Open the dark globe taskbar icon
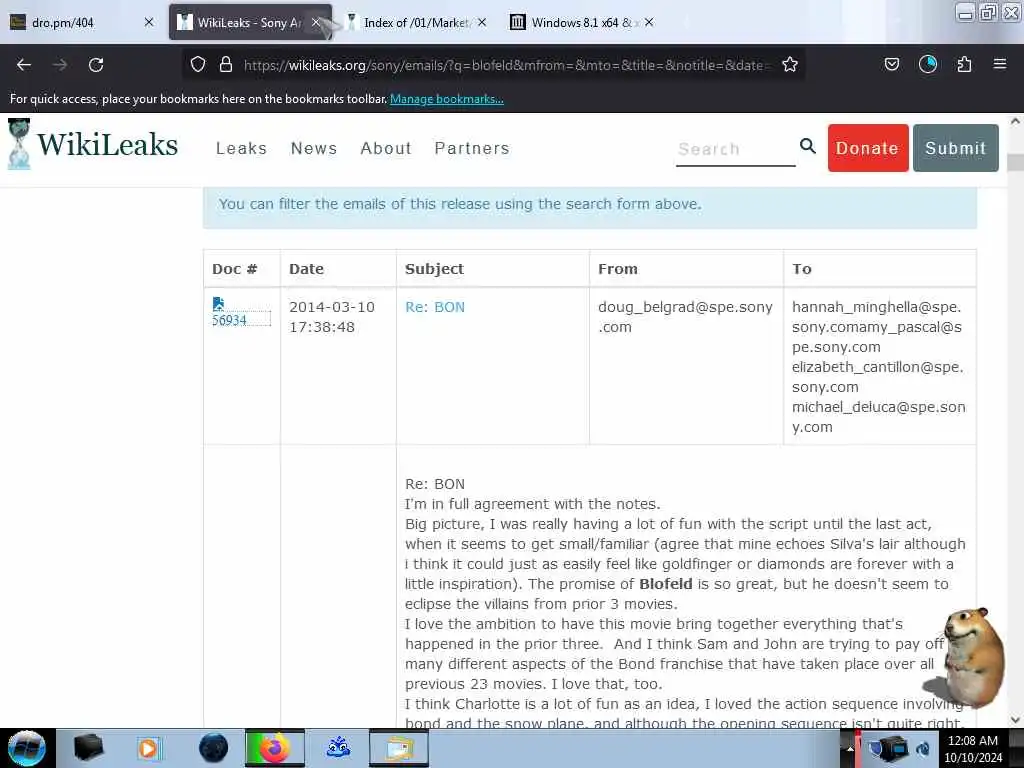Viewport: 1024px width, 768px height. [x=213, y=748]
